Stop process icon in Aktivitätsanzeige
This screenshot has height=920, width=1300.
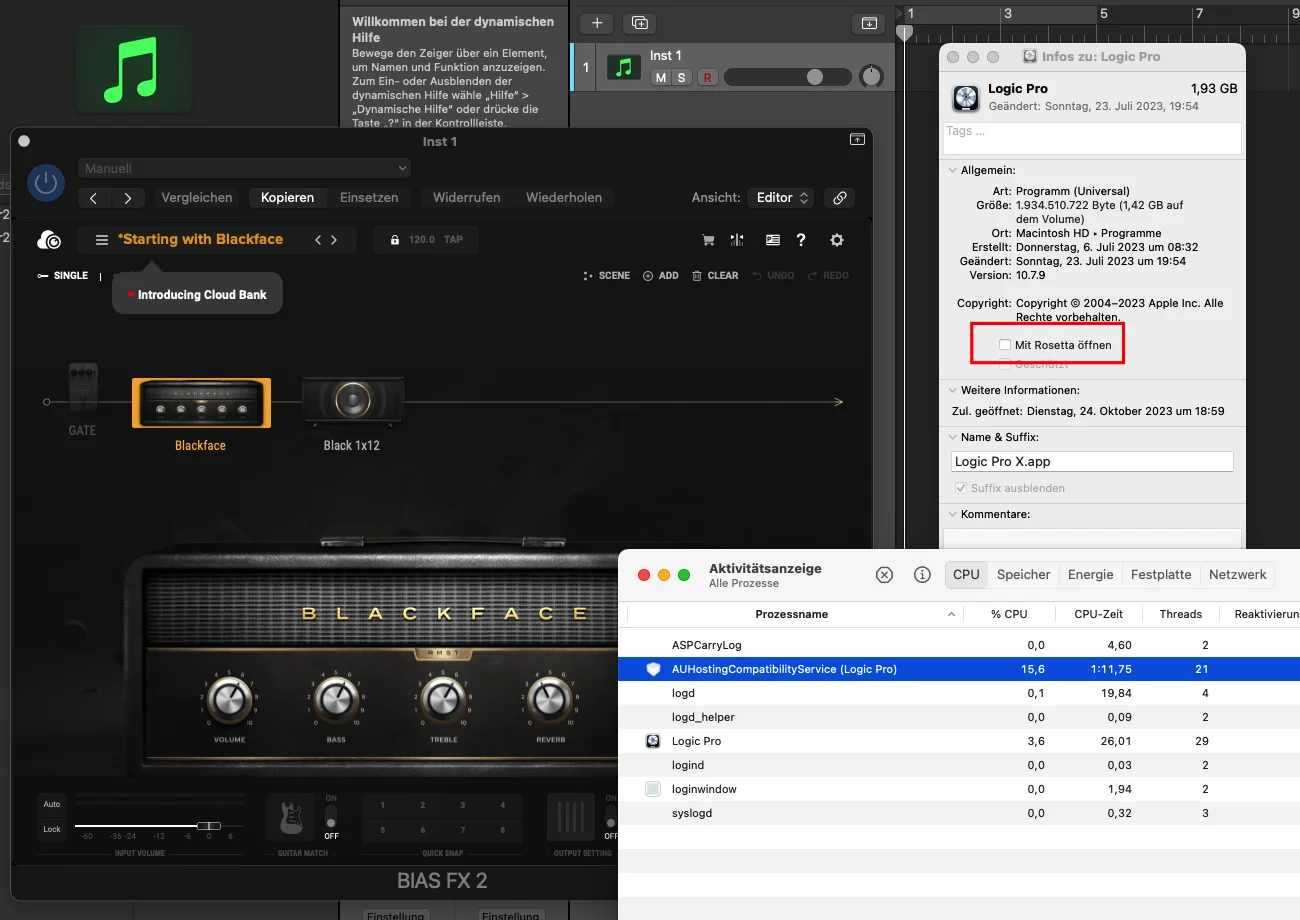(x=884, y=575)
